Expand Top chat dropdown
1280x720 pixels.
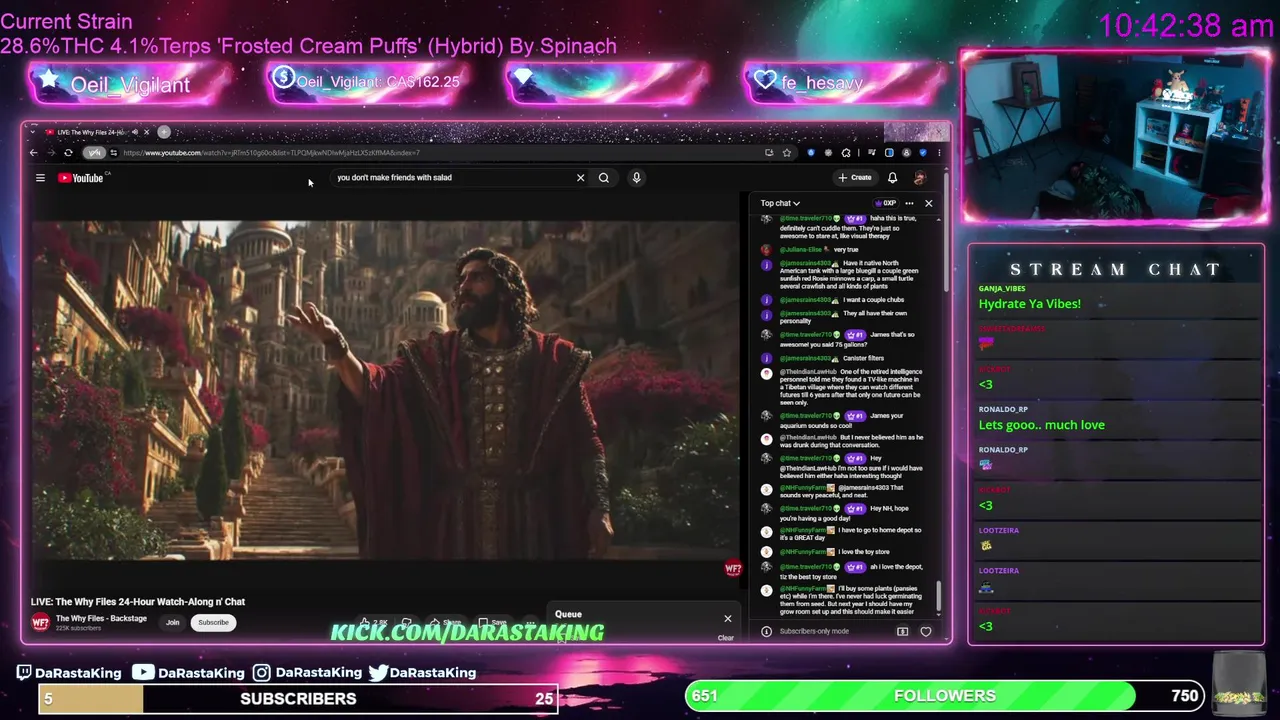tap(780, 203)
